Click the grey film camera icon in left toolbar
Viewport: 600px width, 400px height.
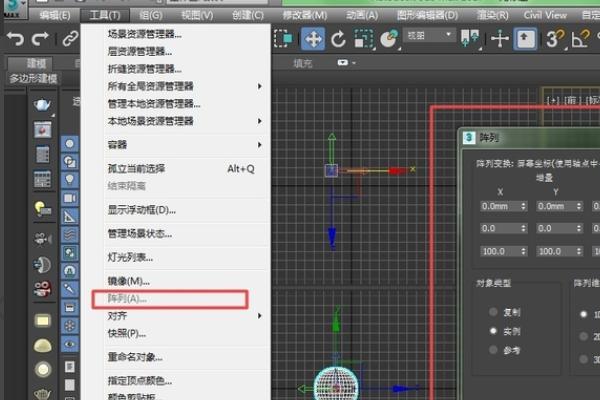[42, 239]
